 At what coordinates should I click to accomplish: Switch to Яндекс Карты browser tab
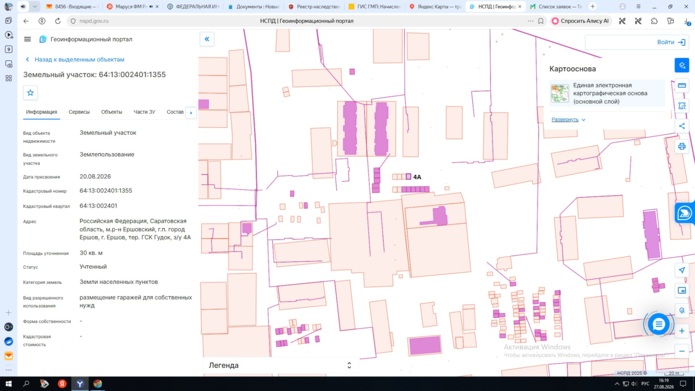pyautogui.click(x=435, y=7)
